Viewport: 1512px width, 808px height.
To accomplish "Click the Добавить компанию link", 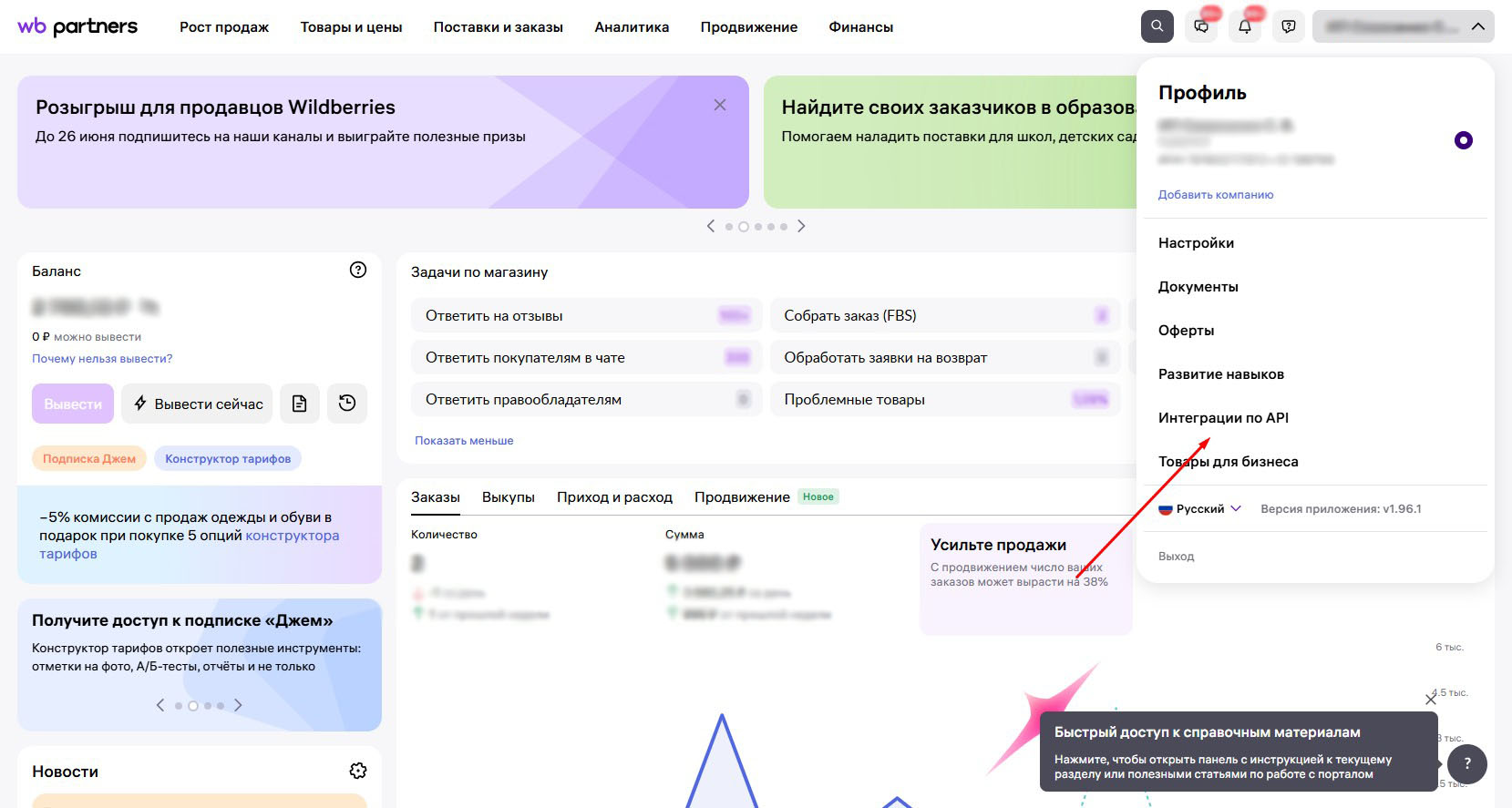I will tap(1216, 195).
